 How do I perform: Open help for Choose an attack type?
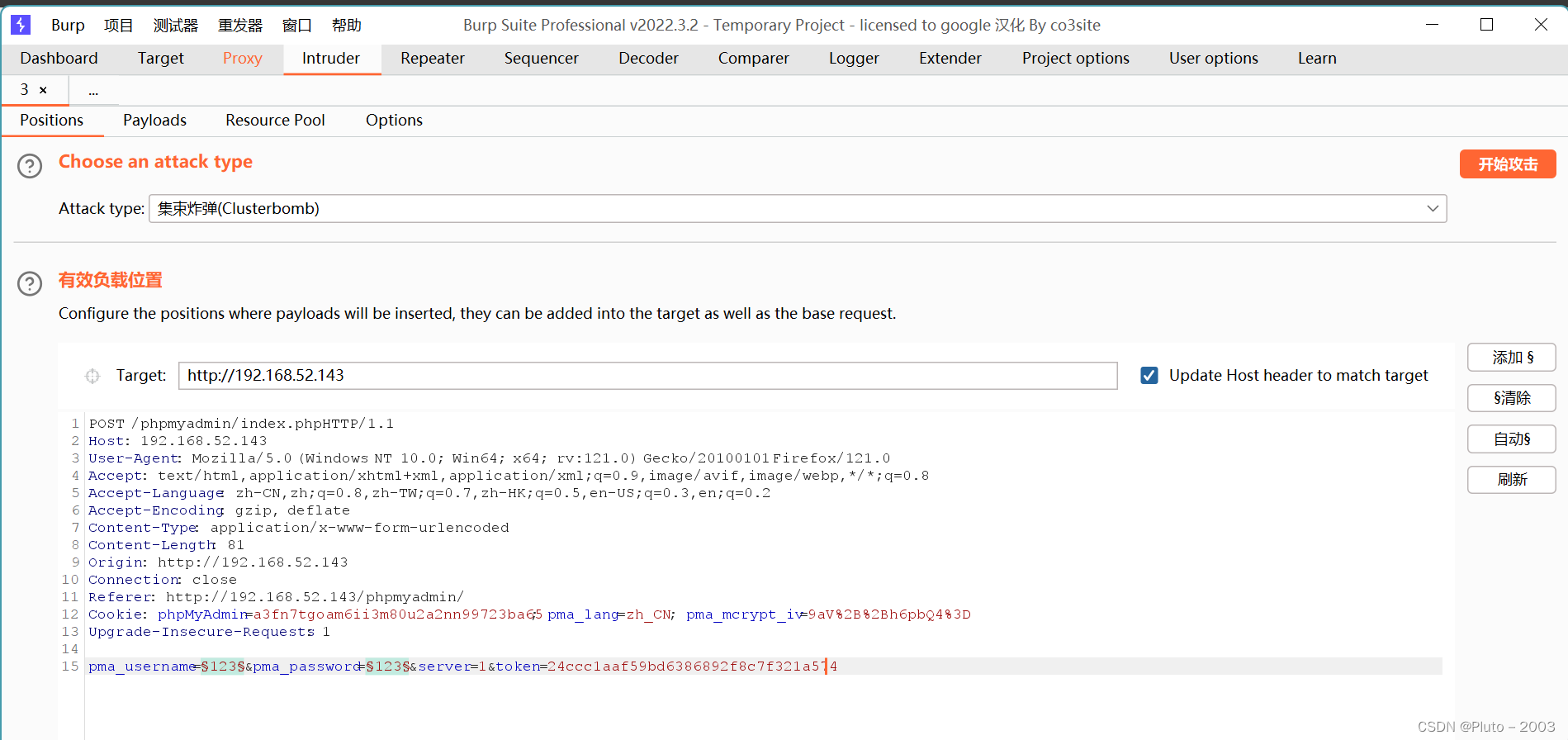tap(30, 166)
